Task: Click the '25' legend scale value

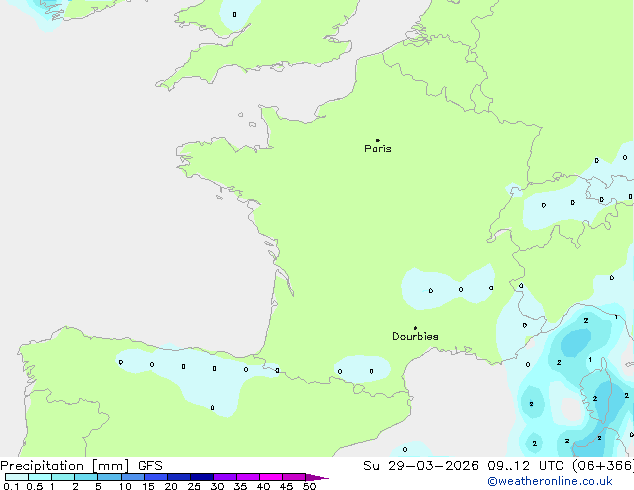Action: (x=194, y=486)
